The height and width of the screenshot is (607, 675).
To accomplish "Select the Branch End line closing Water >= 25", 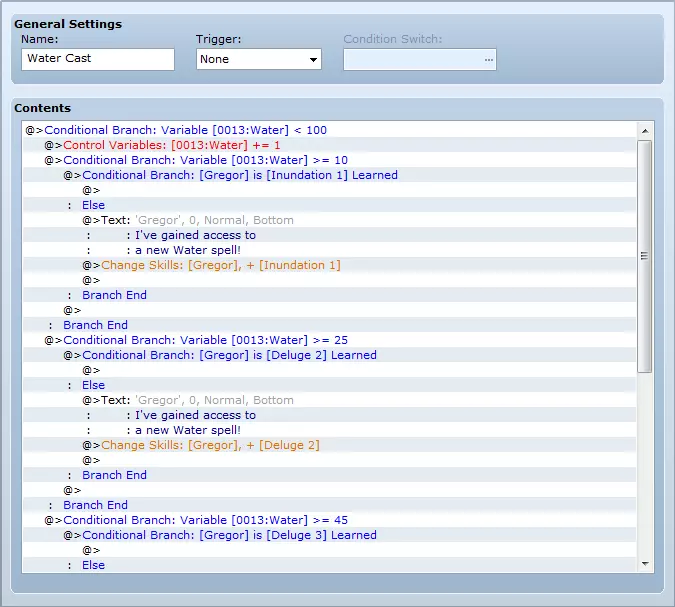I will [330, 505].
